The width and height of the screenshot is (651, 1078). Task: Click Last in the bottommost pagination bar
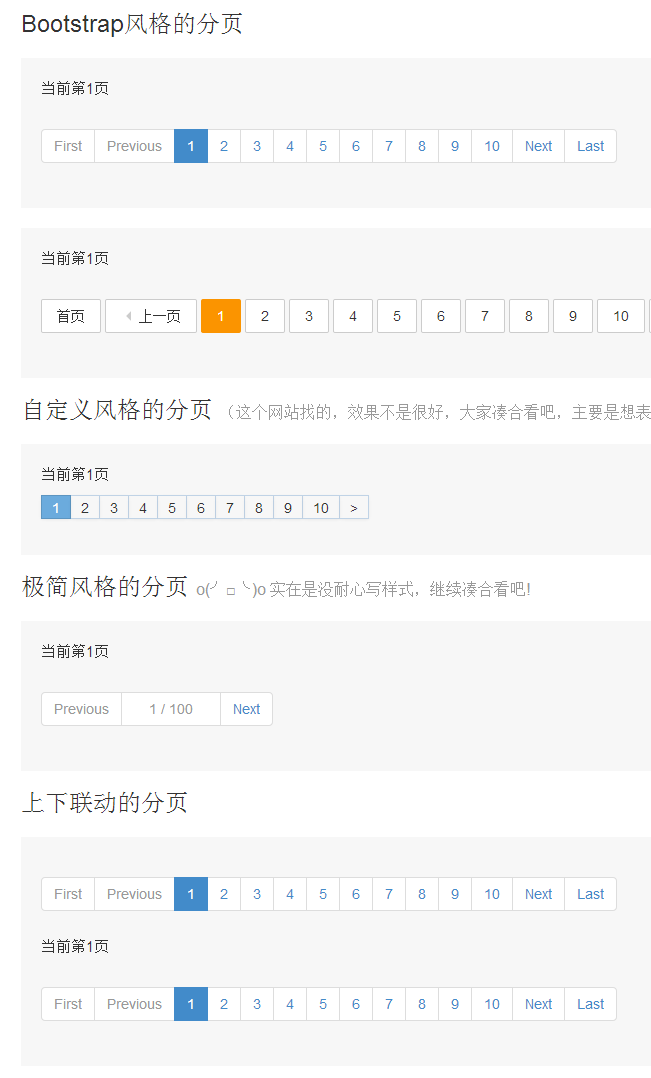coord(590,1004)
